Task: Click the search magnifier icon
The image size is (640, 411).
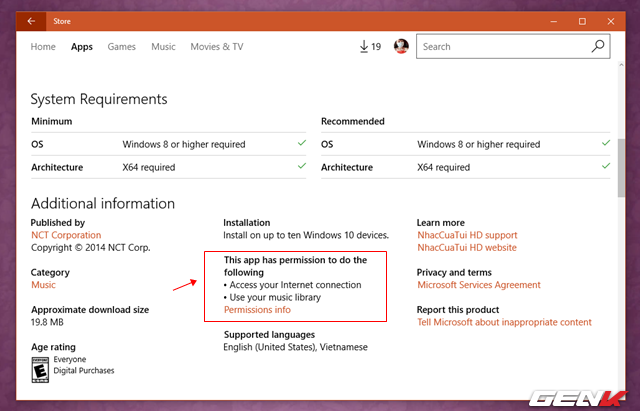Action: click(598, 46)
